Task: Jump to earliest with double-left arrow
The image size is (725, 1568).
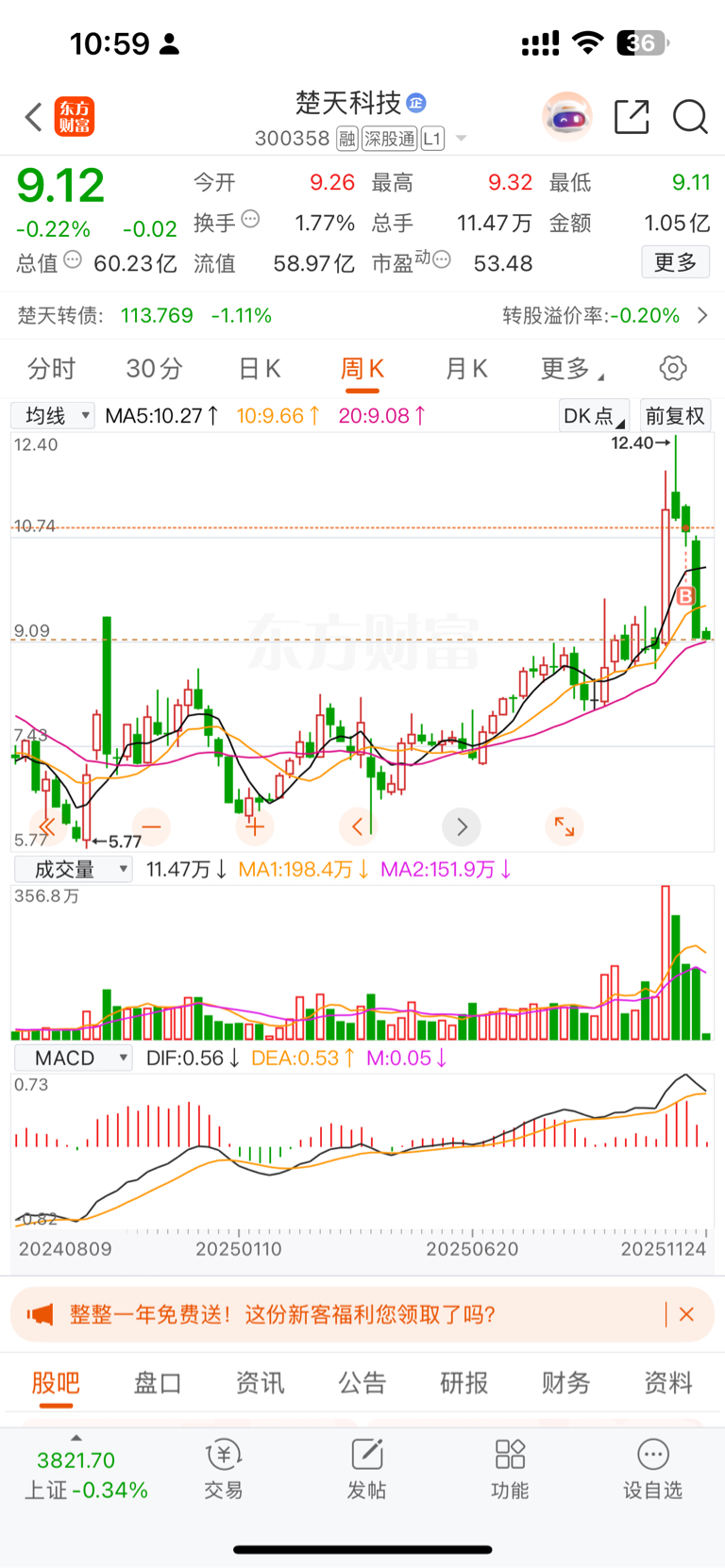Action: coord(47,827)
